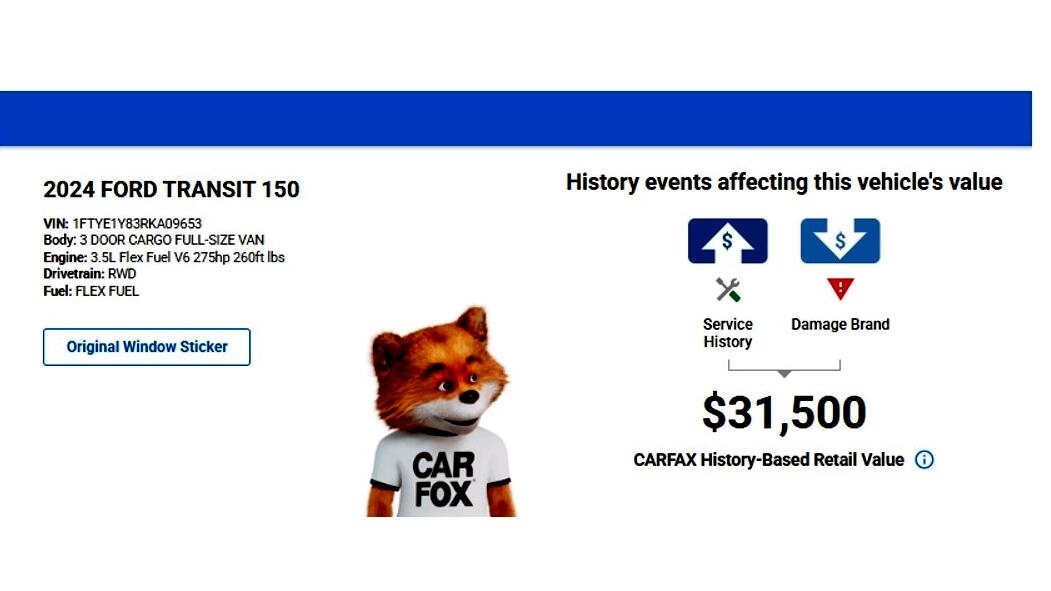
Task: Click the red damage warning triangle icon
Action: [840, 289]
